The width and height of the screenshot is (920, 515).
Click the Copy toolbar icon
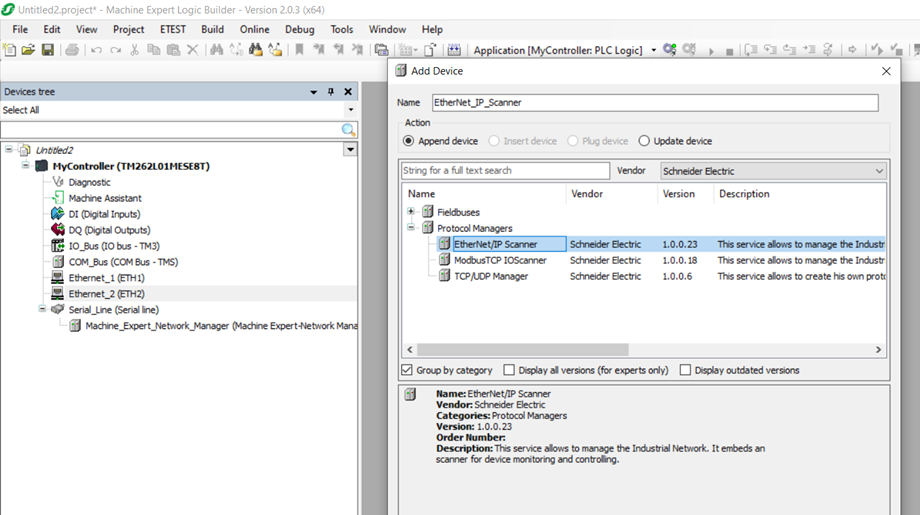pyautogui.click(x=154, y=50)
